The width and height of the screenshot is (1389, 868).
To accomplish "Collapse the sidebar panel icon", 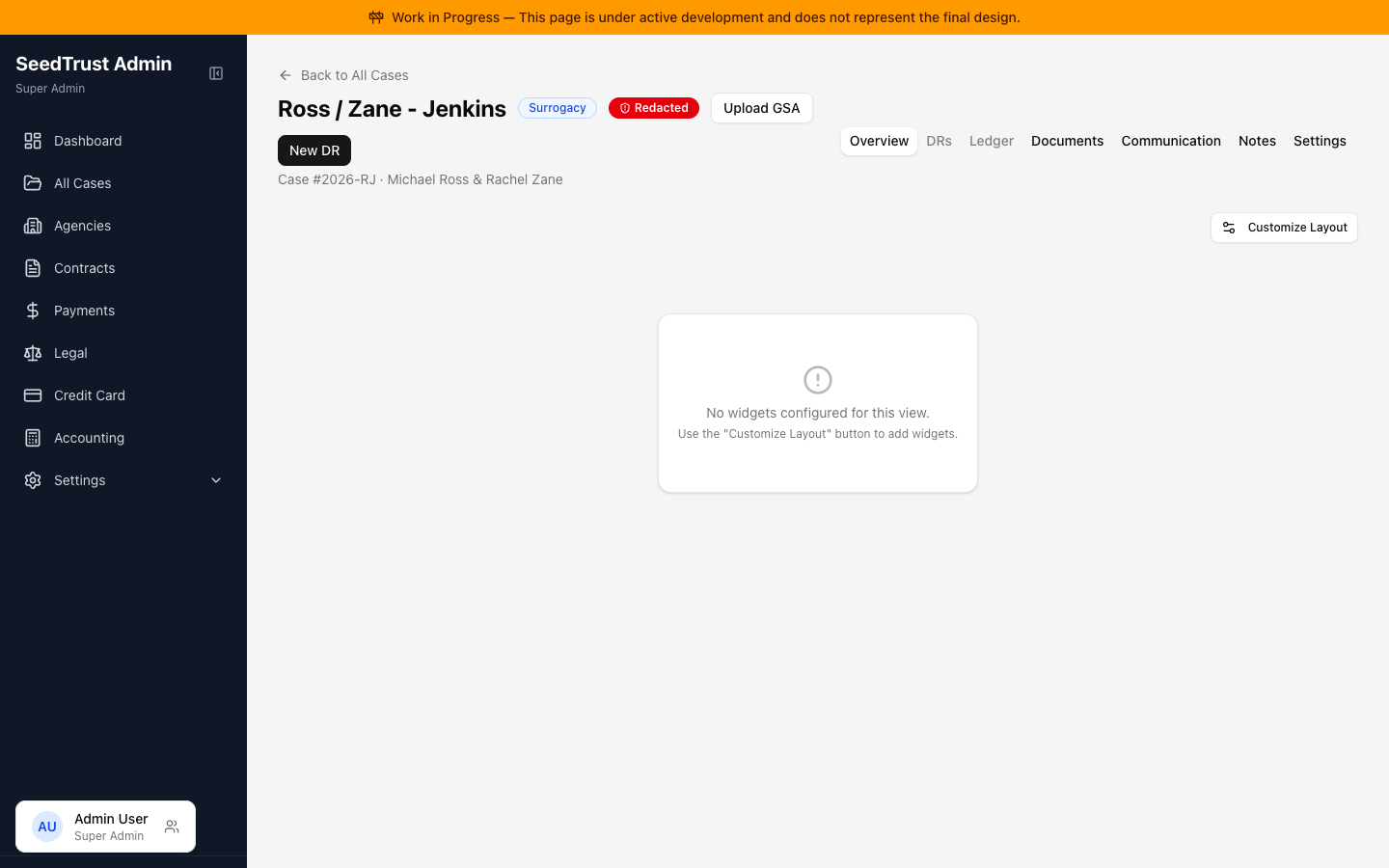I will coord(216,73).
